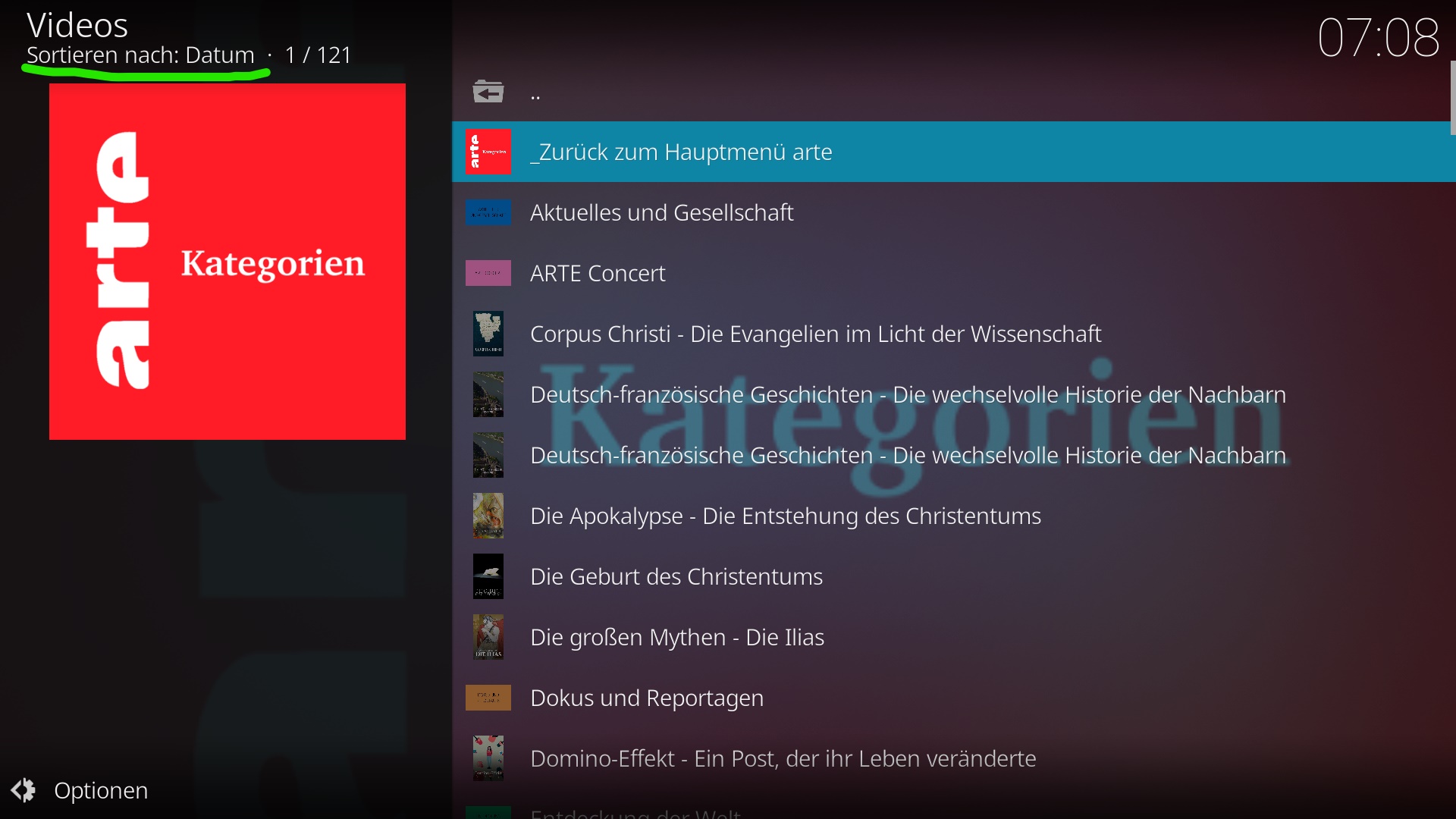Click the vertical scrollbar handle
Viewport: 1456px width, 819px height.
(x=1452, y=98)
